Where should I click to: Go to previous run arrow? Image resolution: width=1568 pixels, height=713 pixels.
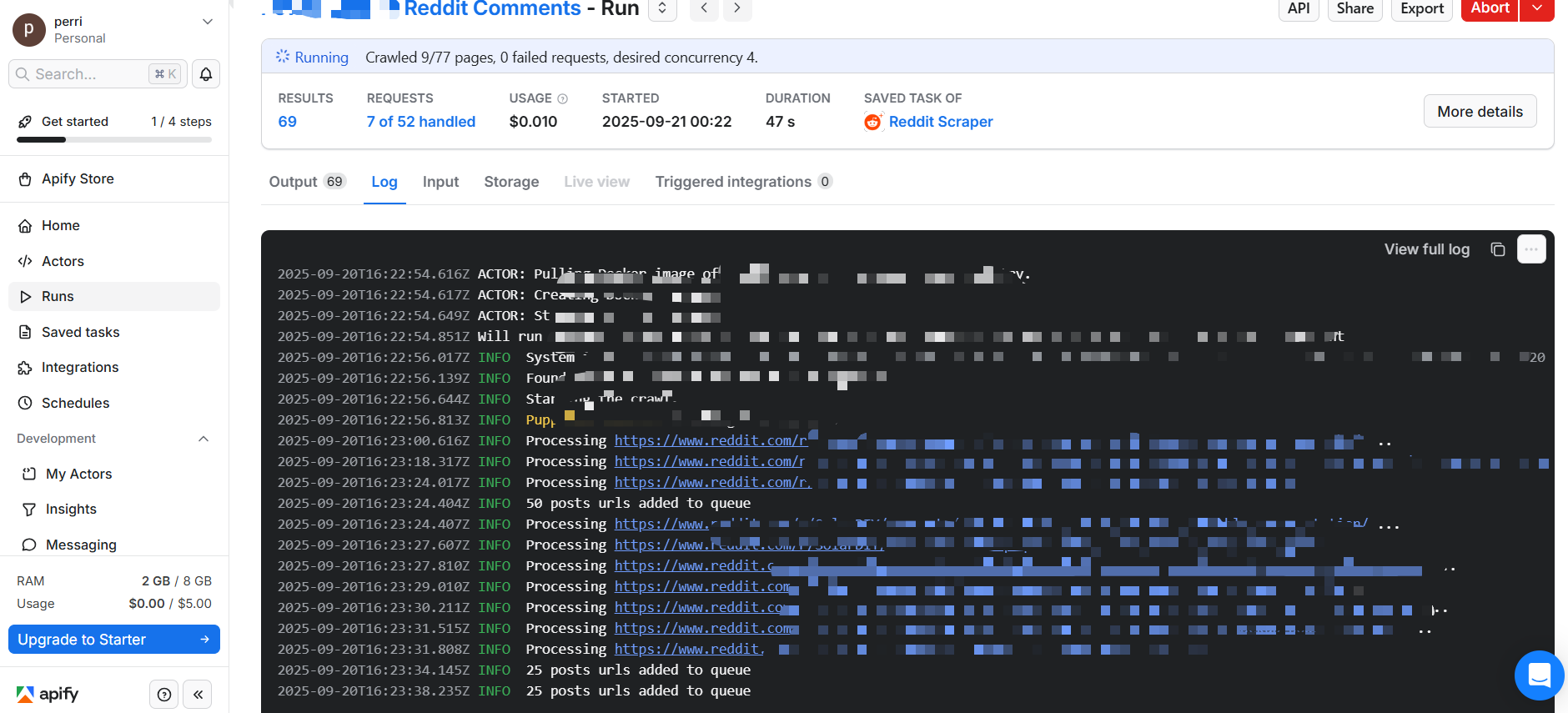[x=704, y=8]
